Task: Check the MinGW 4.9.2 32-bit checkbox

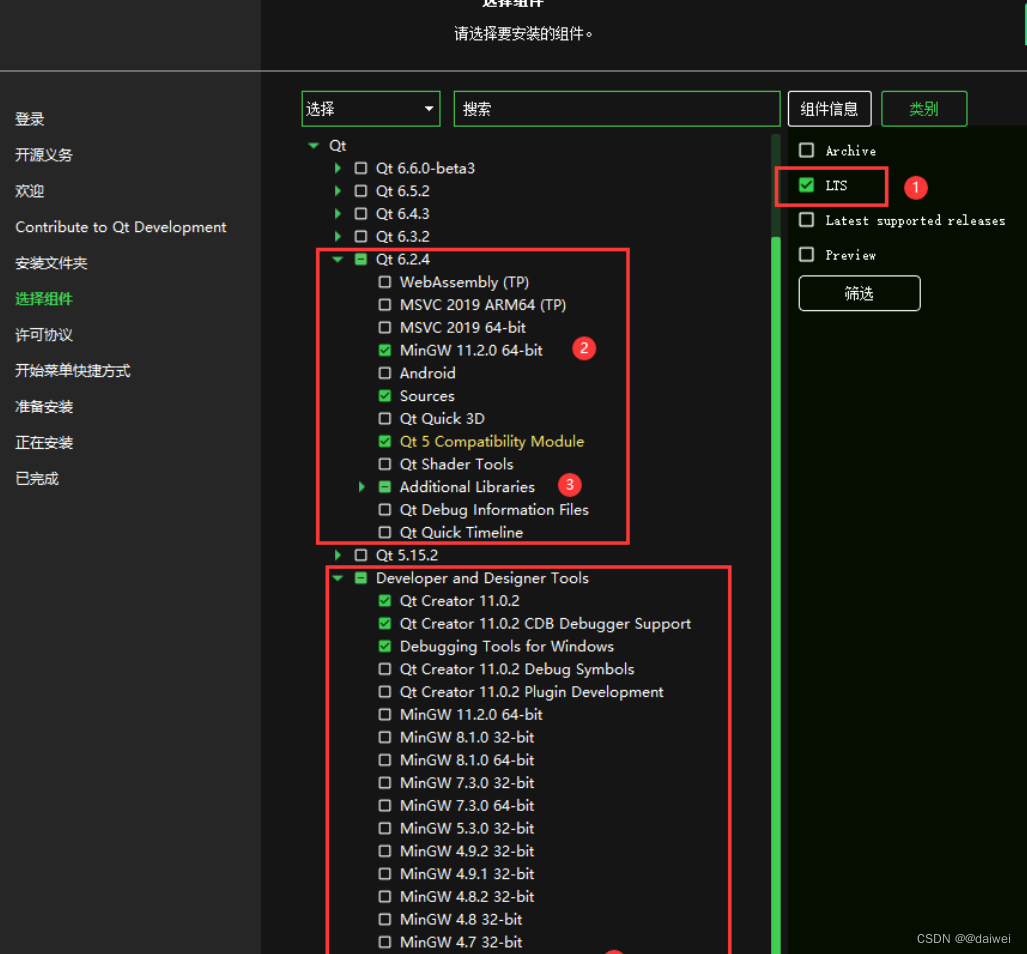Action: [x=385, y=851]
